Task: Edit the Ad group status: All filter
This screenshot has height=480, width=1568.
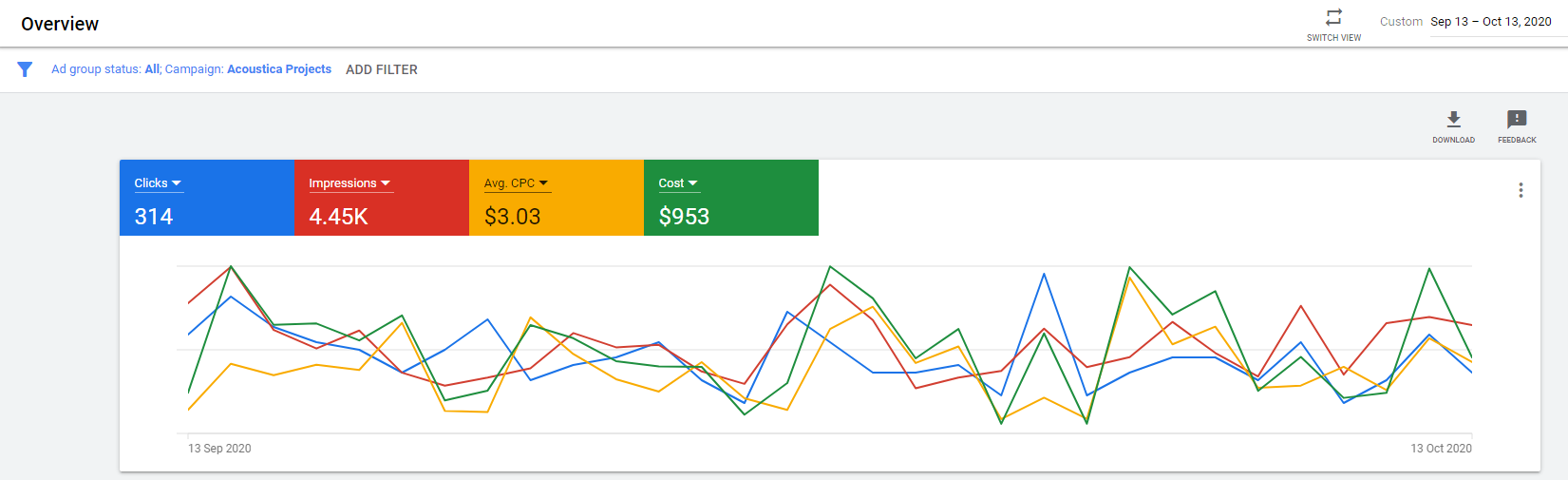Action: pos(105,69)
